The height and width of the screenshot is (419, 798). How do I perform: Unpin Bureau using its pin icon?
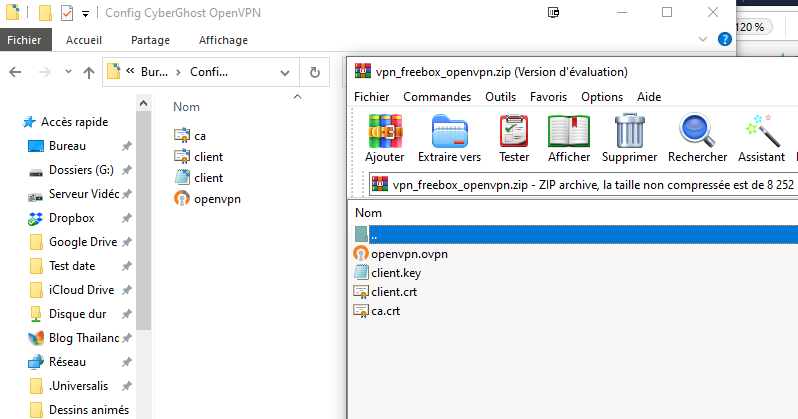[x=127, y=146]
